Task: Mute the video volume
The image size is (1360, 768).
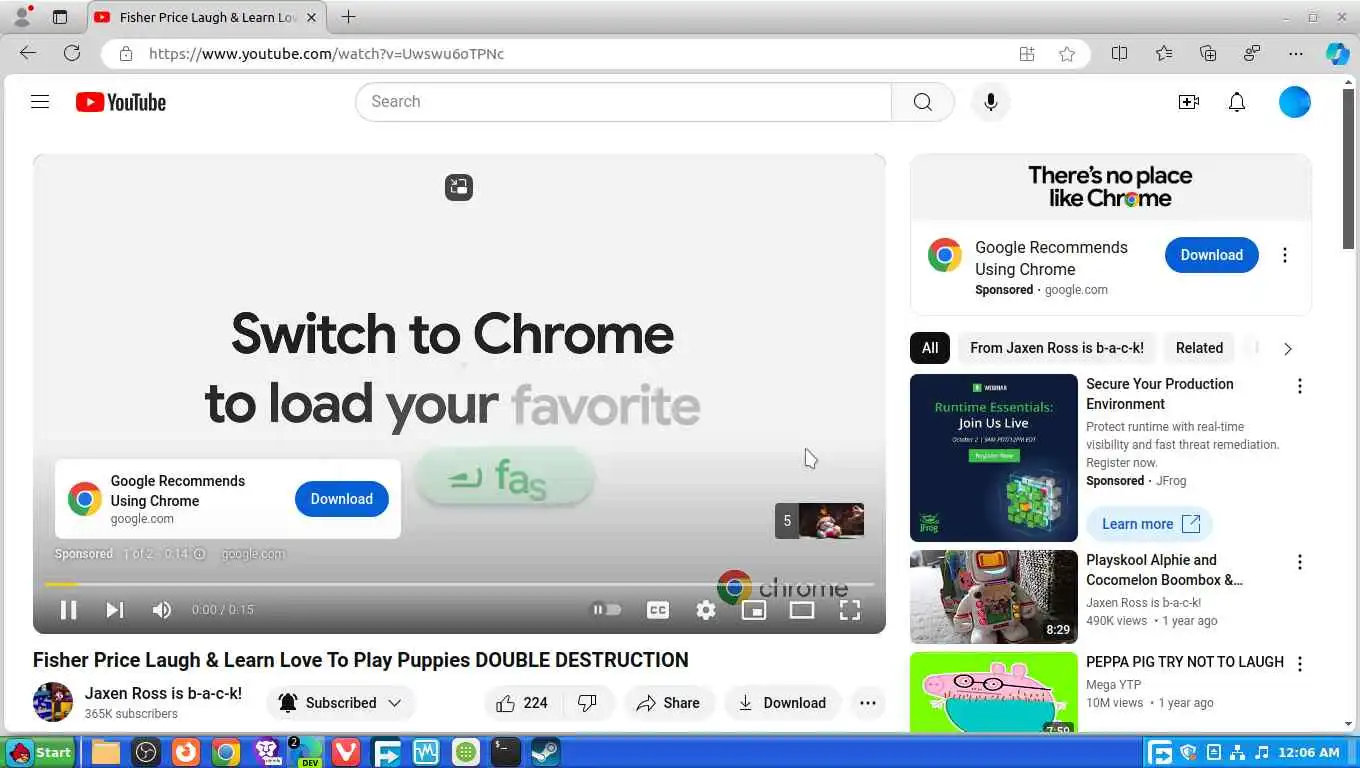Action: click(161, 609)
